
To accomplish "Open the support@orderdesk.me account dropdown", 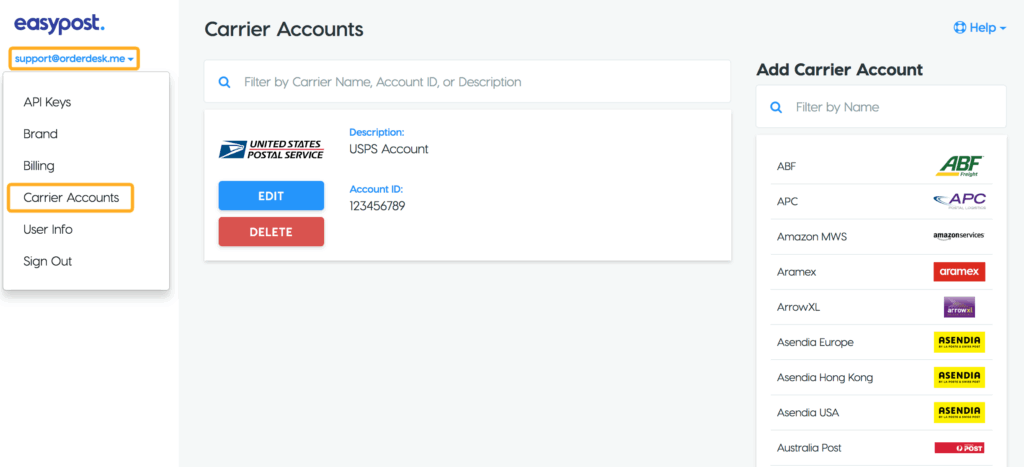I will point(75,59).
